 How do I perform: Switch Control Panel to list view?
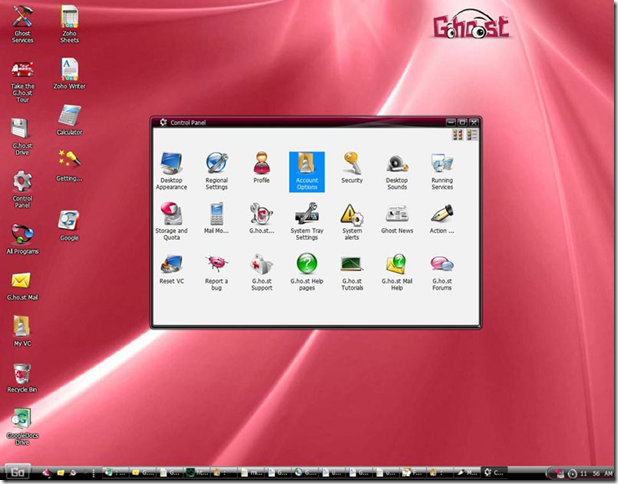coord(472,135)
